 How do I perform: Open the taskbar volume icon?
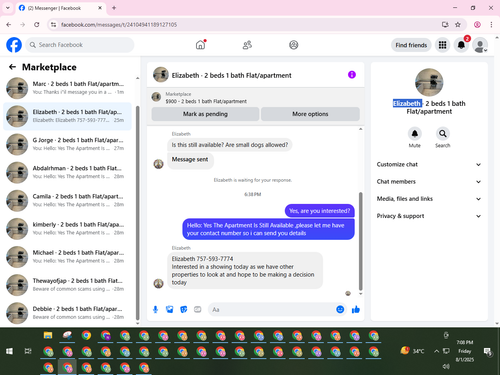pos(446,366)
